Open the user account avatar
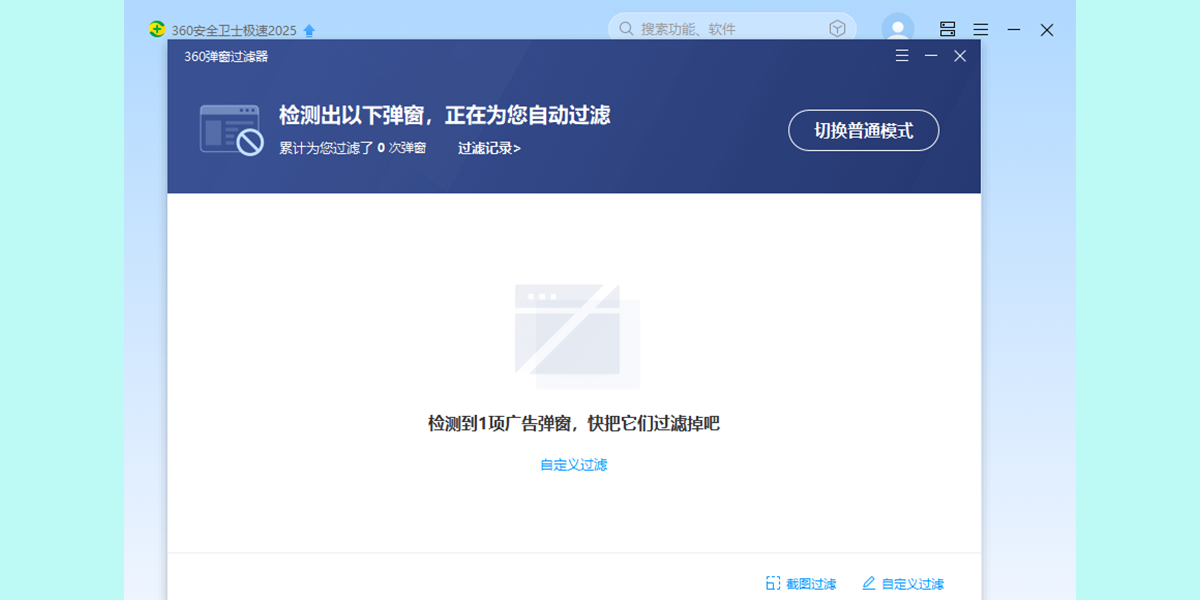This screenshot has height=600, width=1200. pyautogui.click(x=897, y=28)
